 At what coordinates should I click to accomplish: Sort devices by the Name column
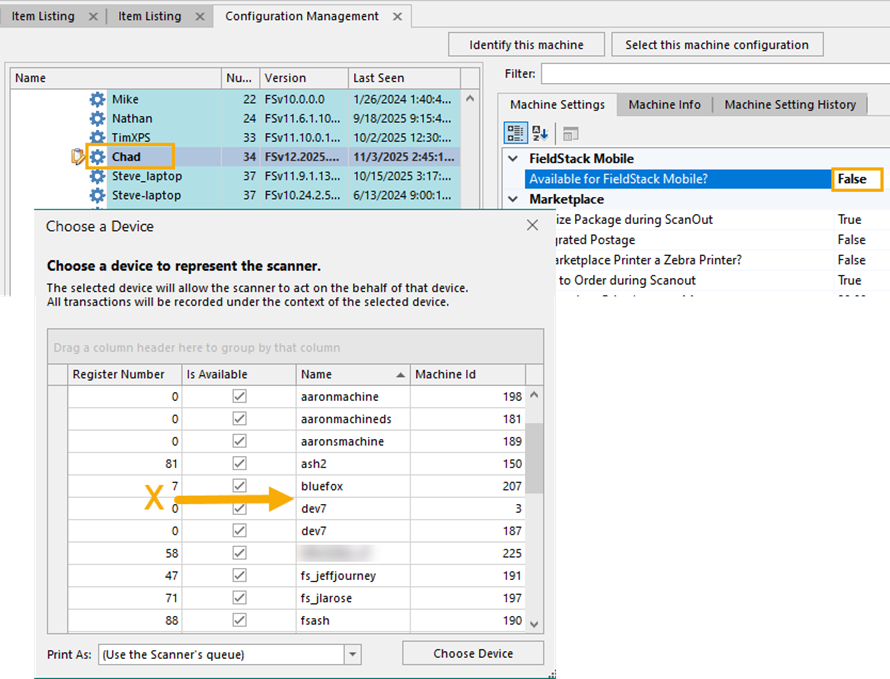point(352,375)
